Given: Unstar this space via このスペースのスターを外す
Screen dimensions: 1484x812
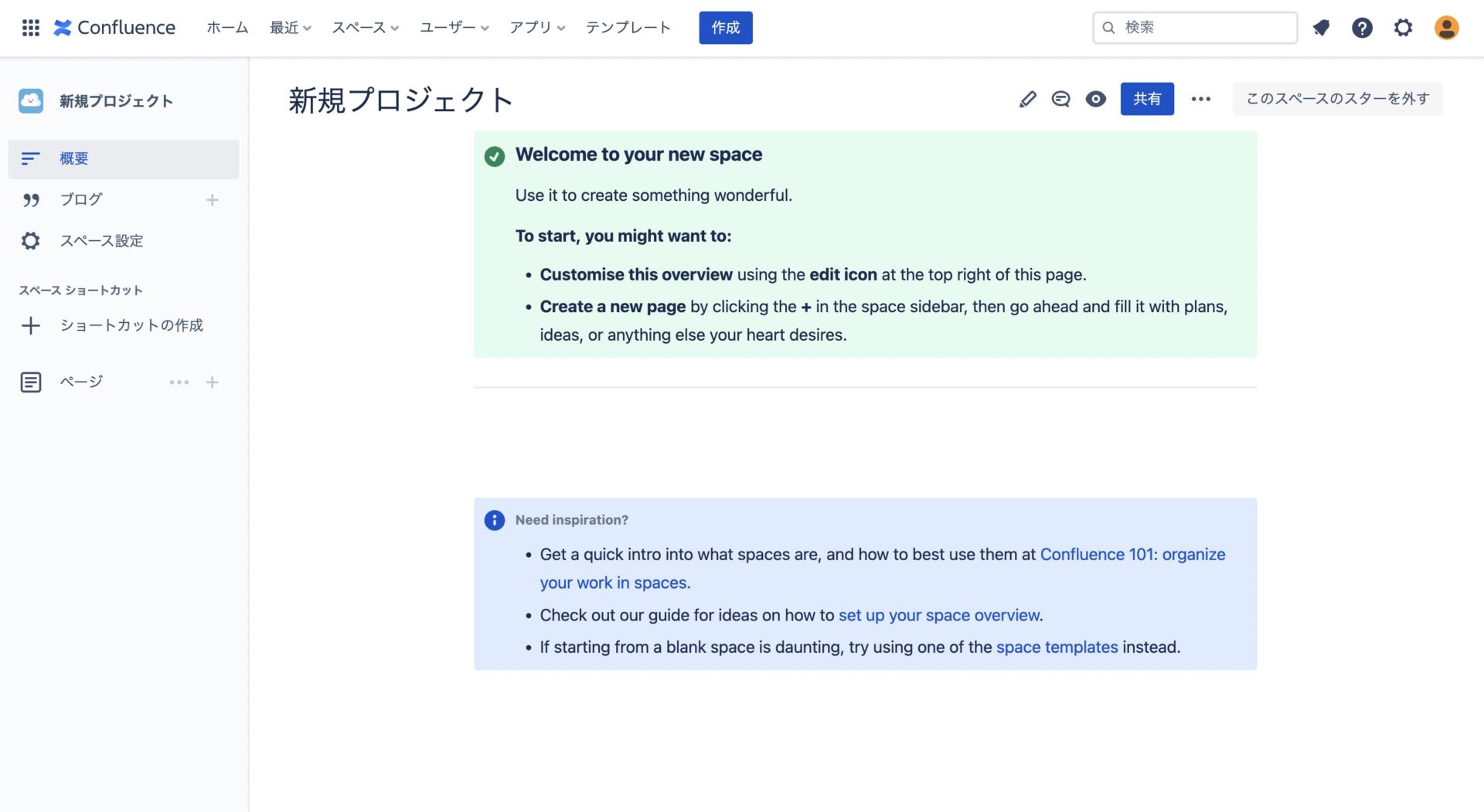Looking at the screenshot, I should [x=1336, y=99].
